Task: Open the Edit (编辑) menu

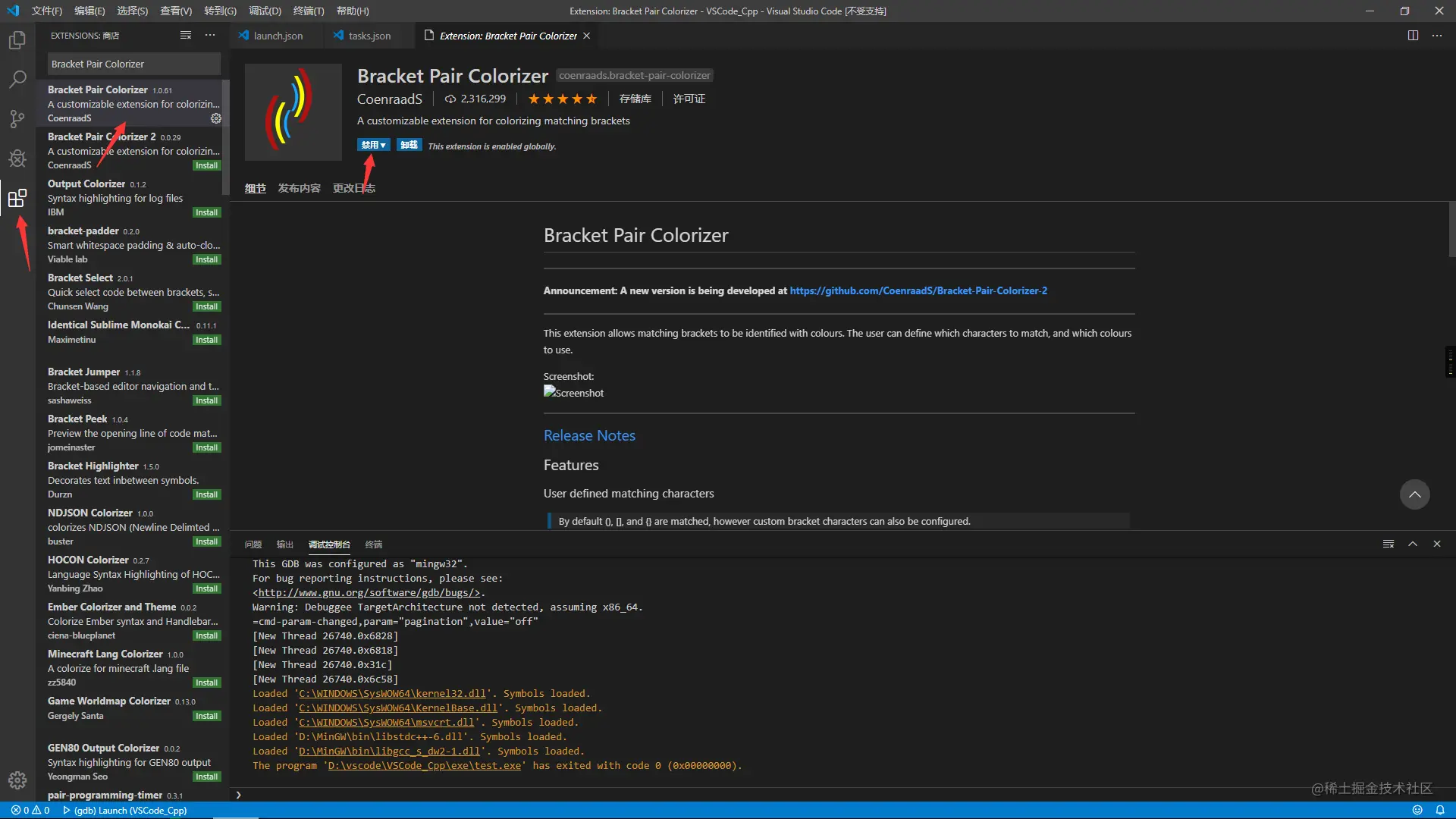Action: pos(90,11)
